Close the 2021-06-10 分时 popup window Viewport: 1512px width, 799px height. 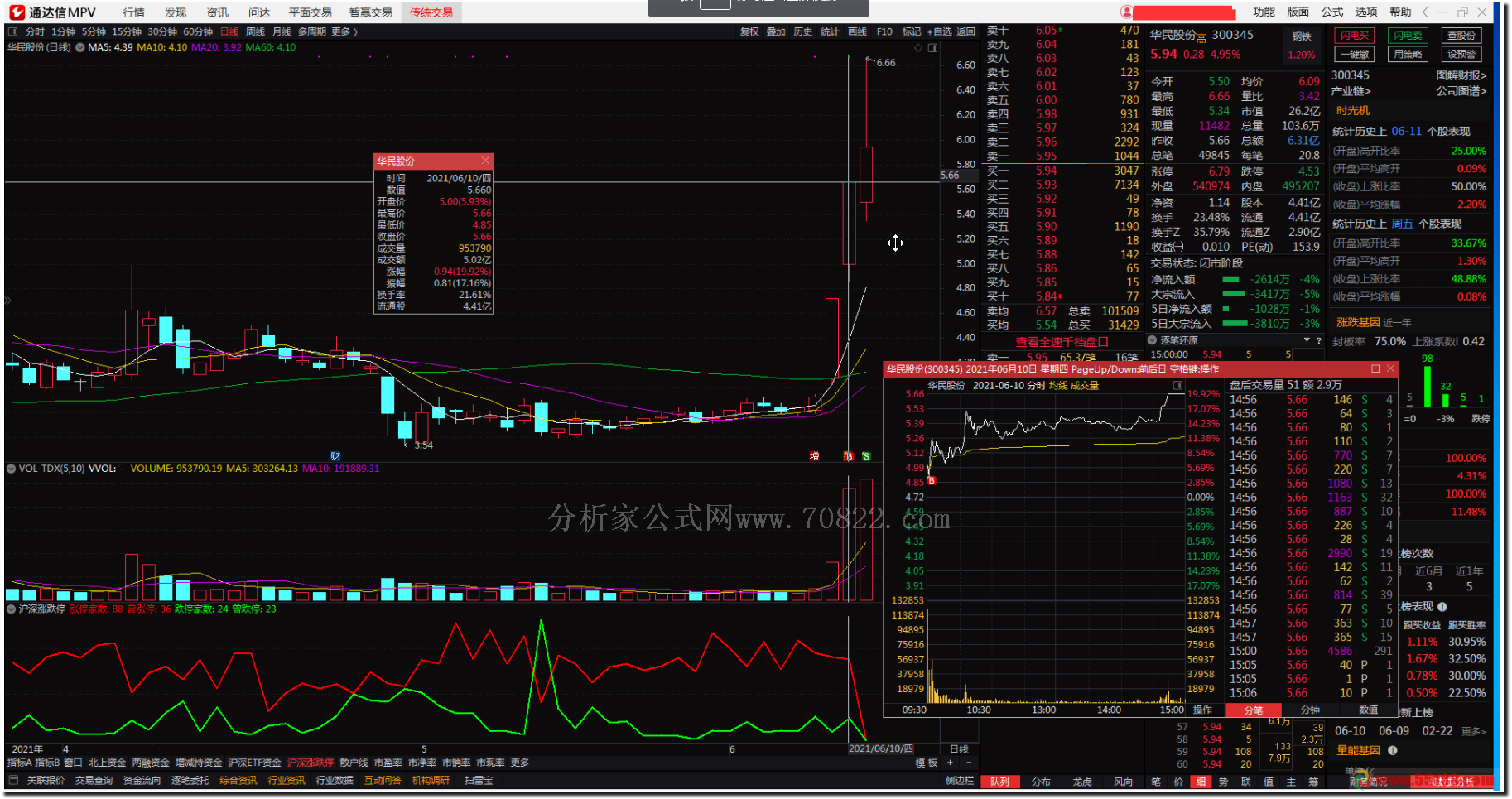pos(1390,368)
